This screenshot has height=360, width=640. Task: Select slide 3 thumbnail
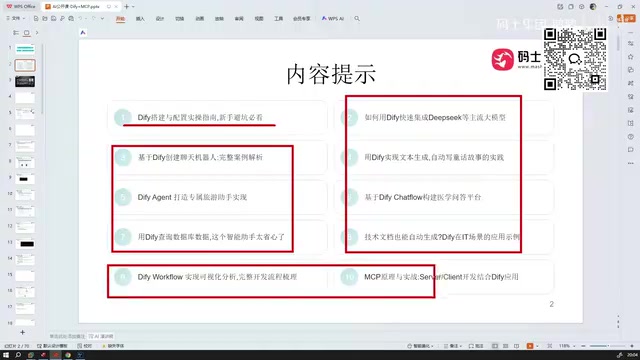[25, 81]
